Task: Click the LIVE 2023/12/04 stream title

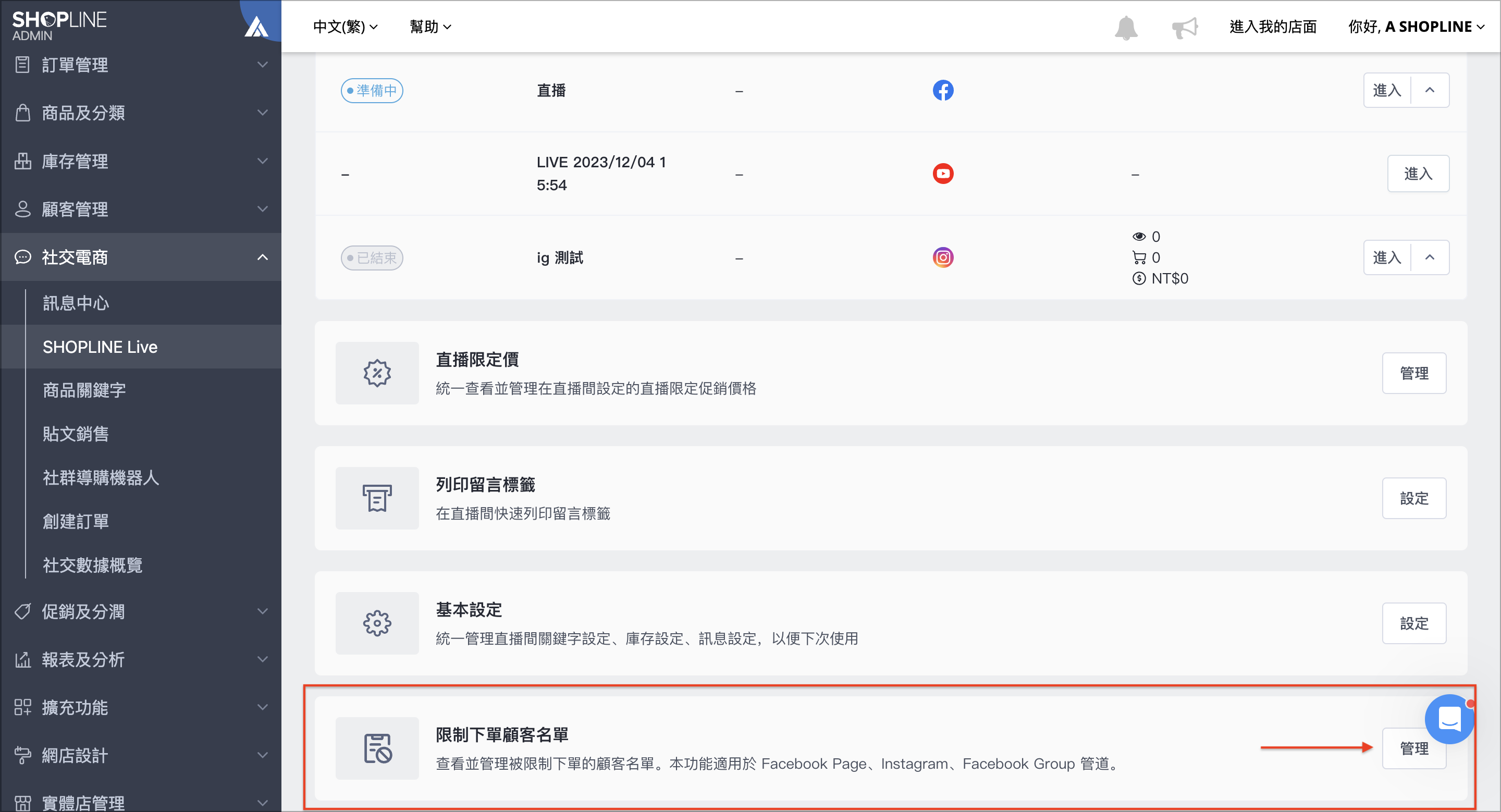Action: click(x=601, y=174)
